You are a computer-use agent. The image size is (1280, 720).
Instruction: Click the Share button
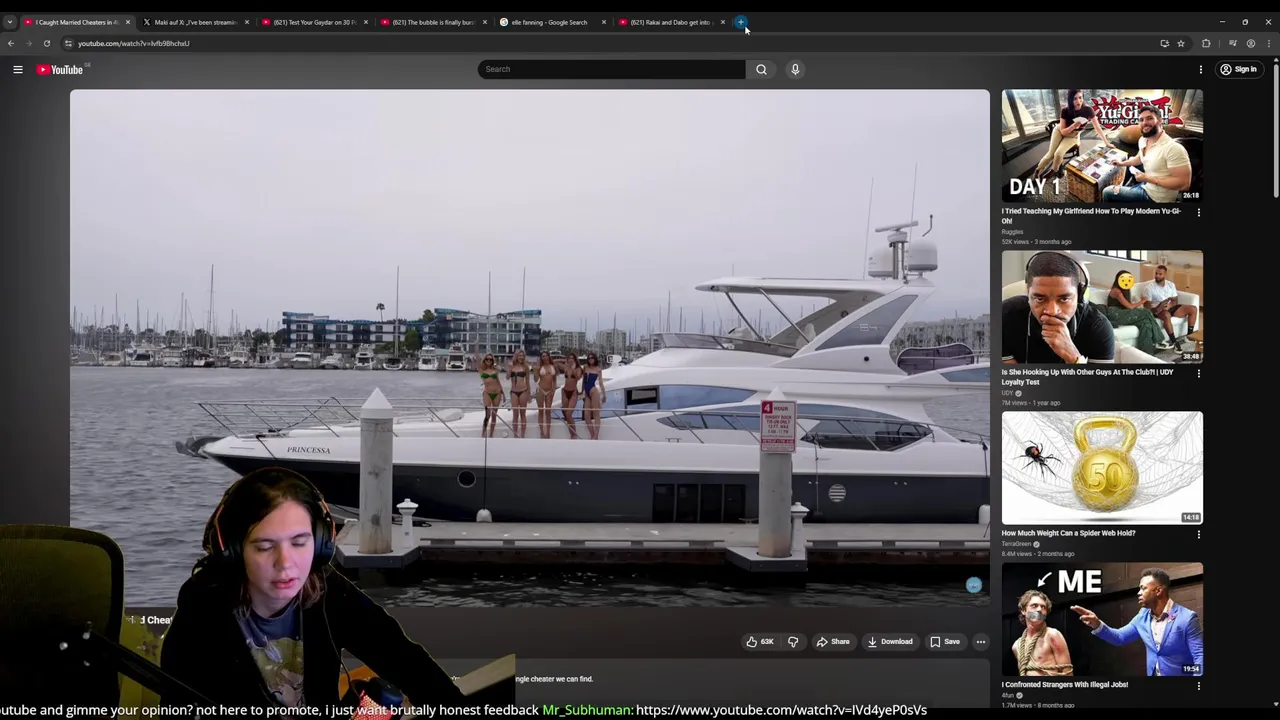click(x=833, y=642)
